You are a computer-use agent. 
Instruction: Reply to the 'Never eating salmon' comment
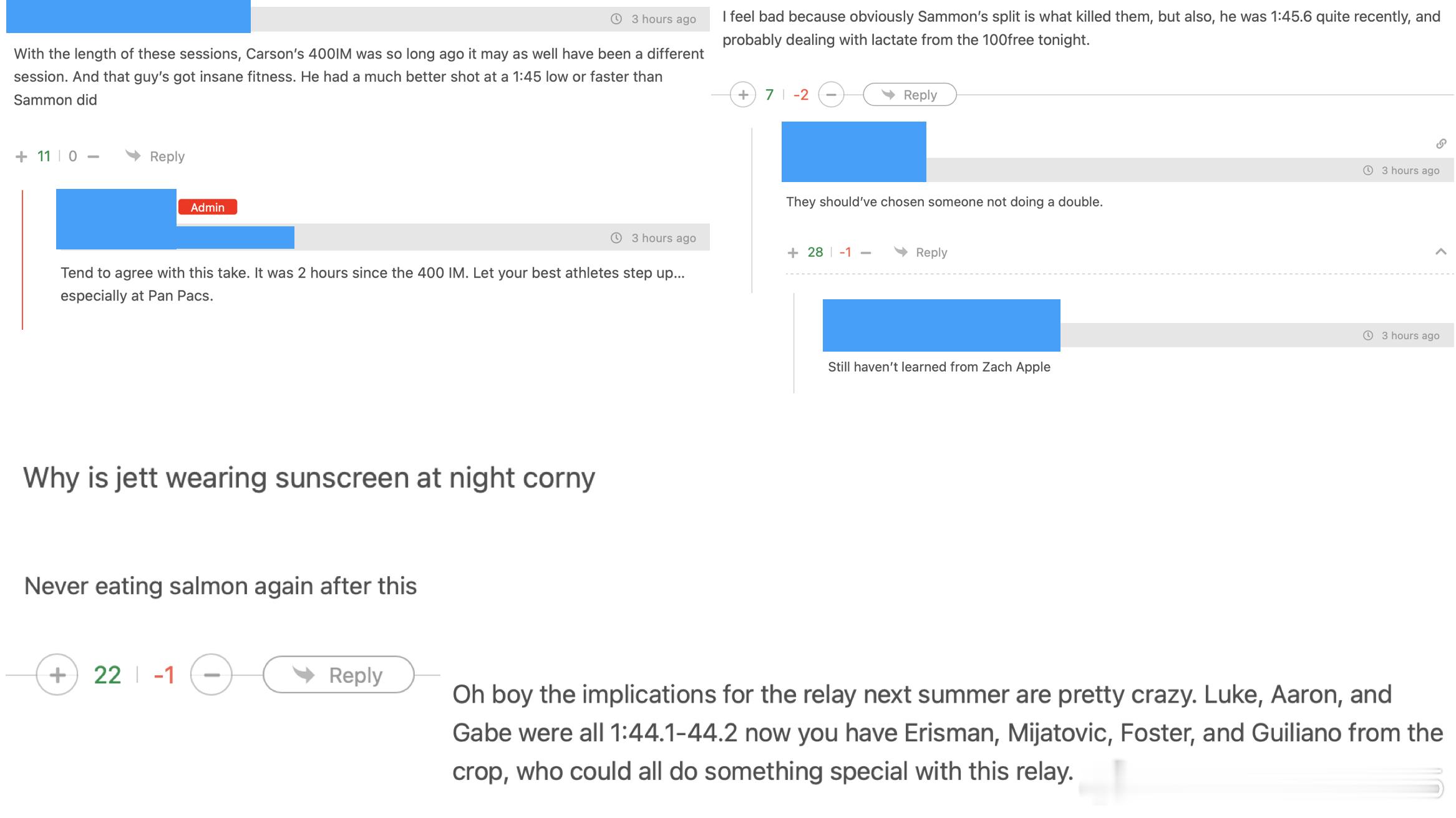339,675
